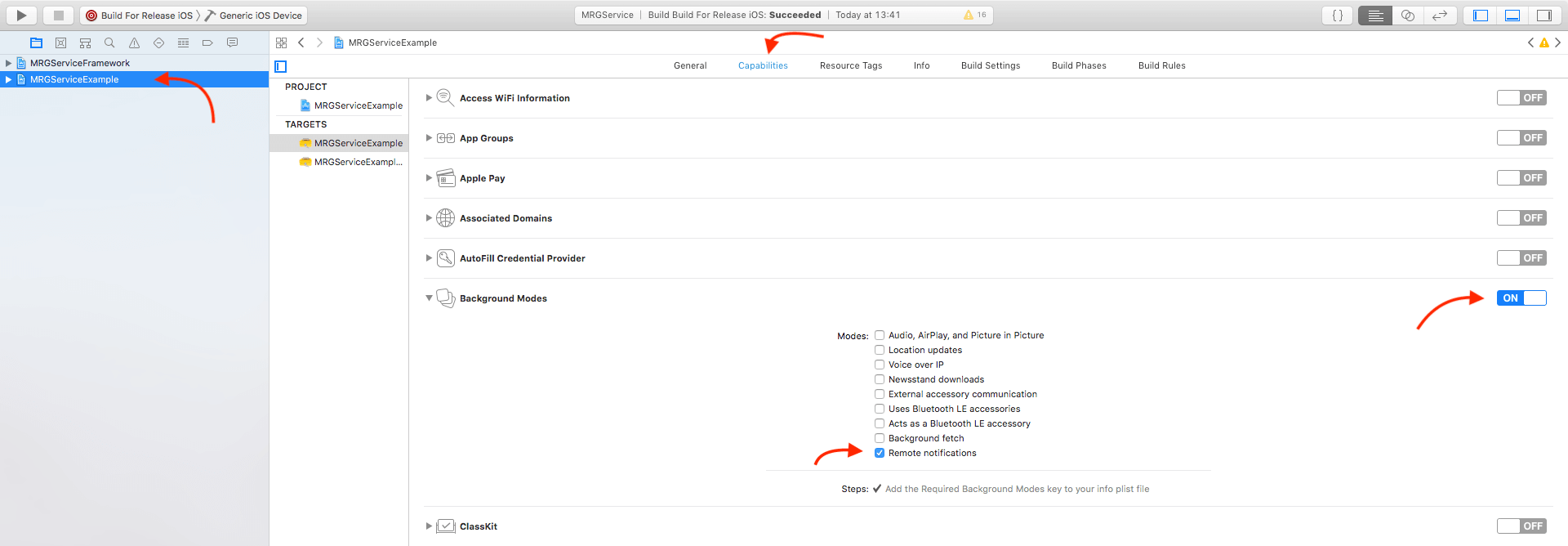This screenshot has width=1568, height=546.
Task: Check Acts as a Bluetooth LE accessory
Action: tap(880, 423)
